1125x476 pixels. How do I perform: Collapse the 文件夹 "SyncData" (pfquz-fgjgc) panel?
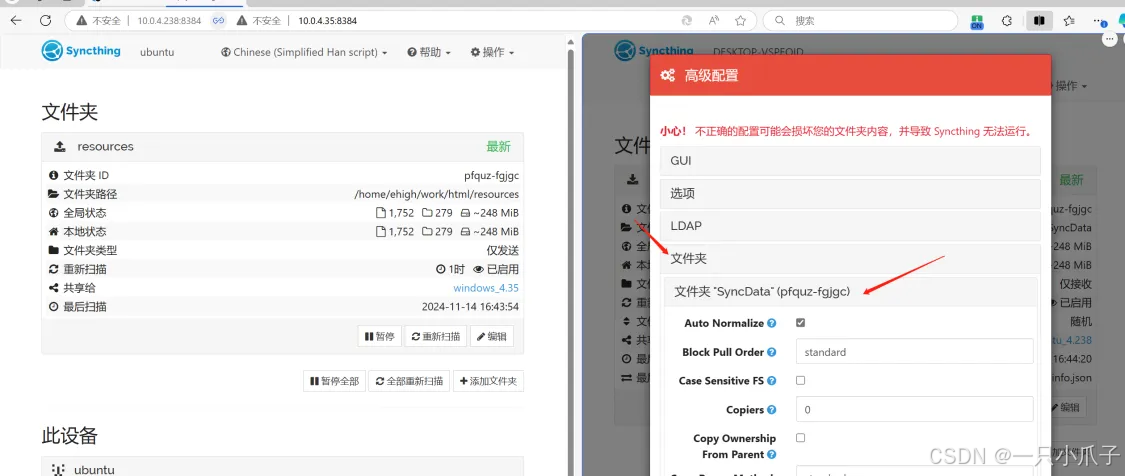coord(850,291)
